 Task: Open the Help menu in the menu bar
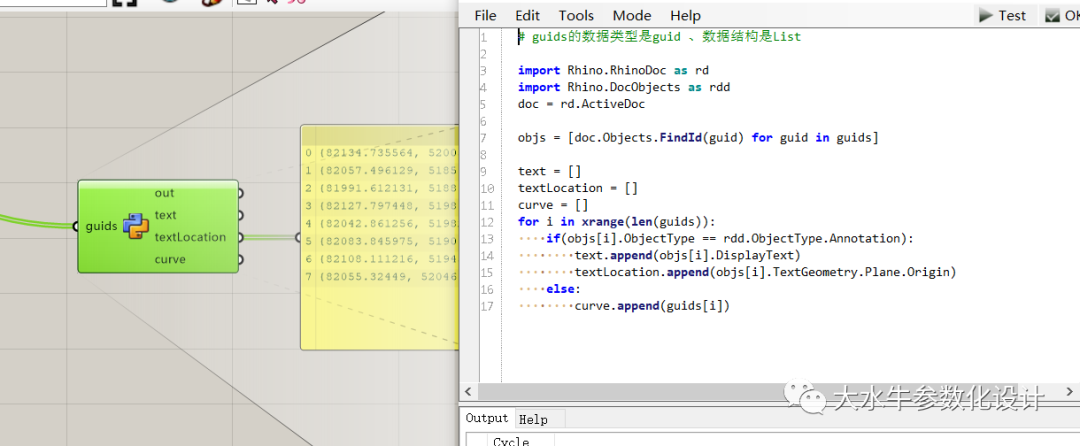[685, 15]
